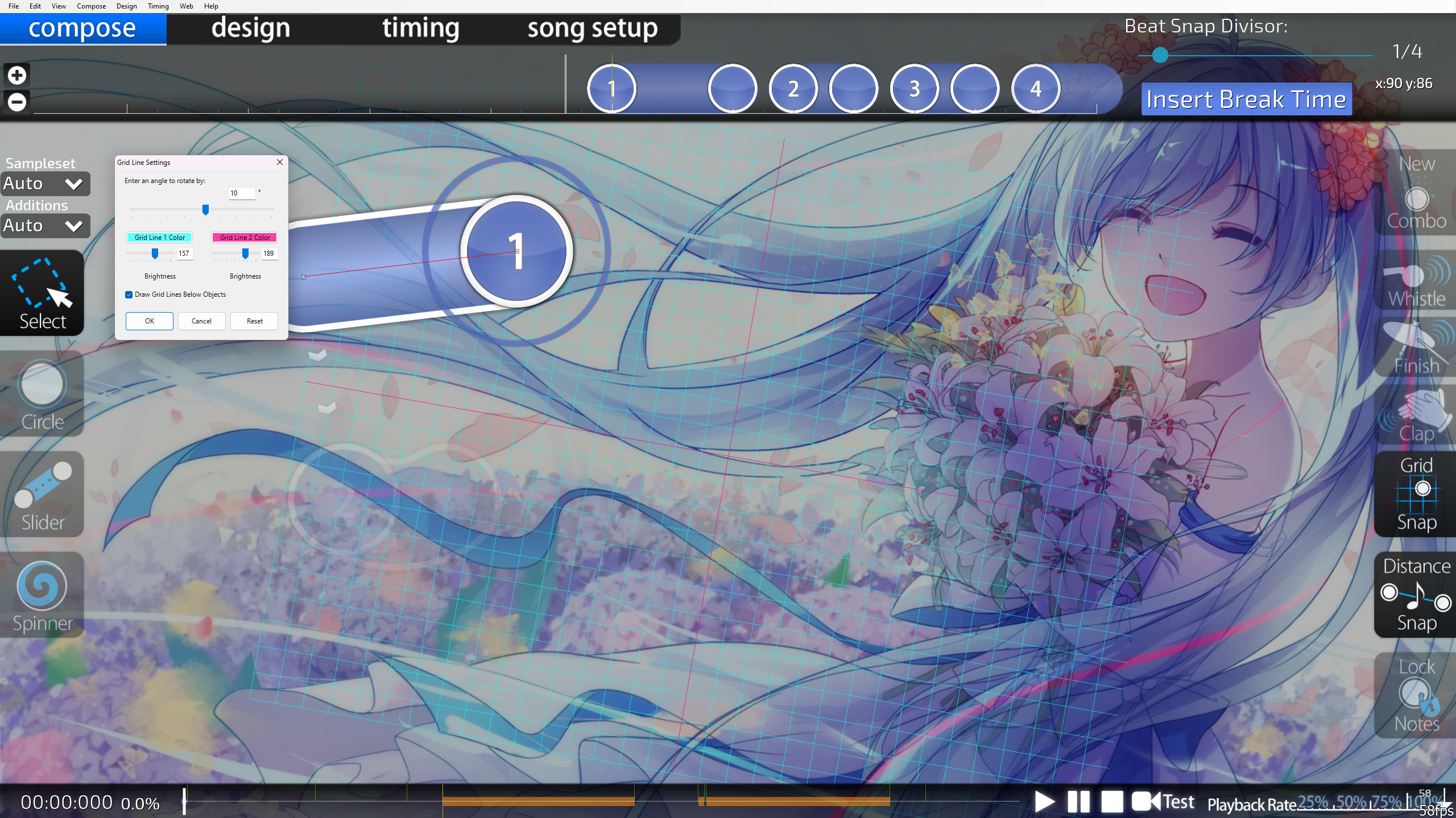
Task: Zoom out the timeline with minus icon
Action: coord(17,102)
